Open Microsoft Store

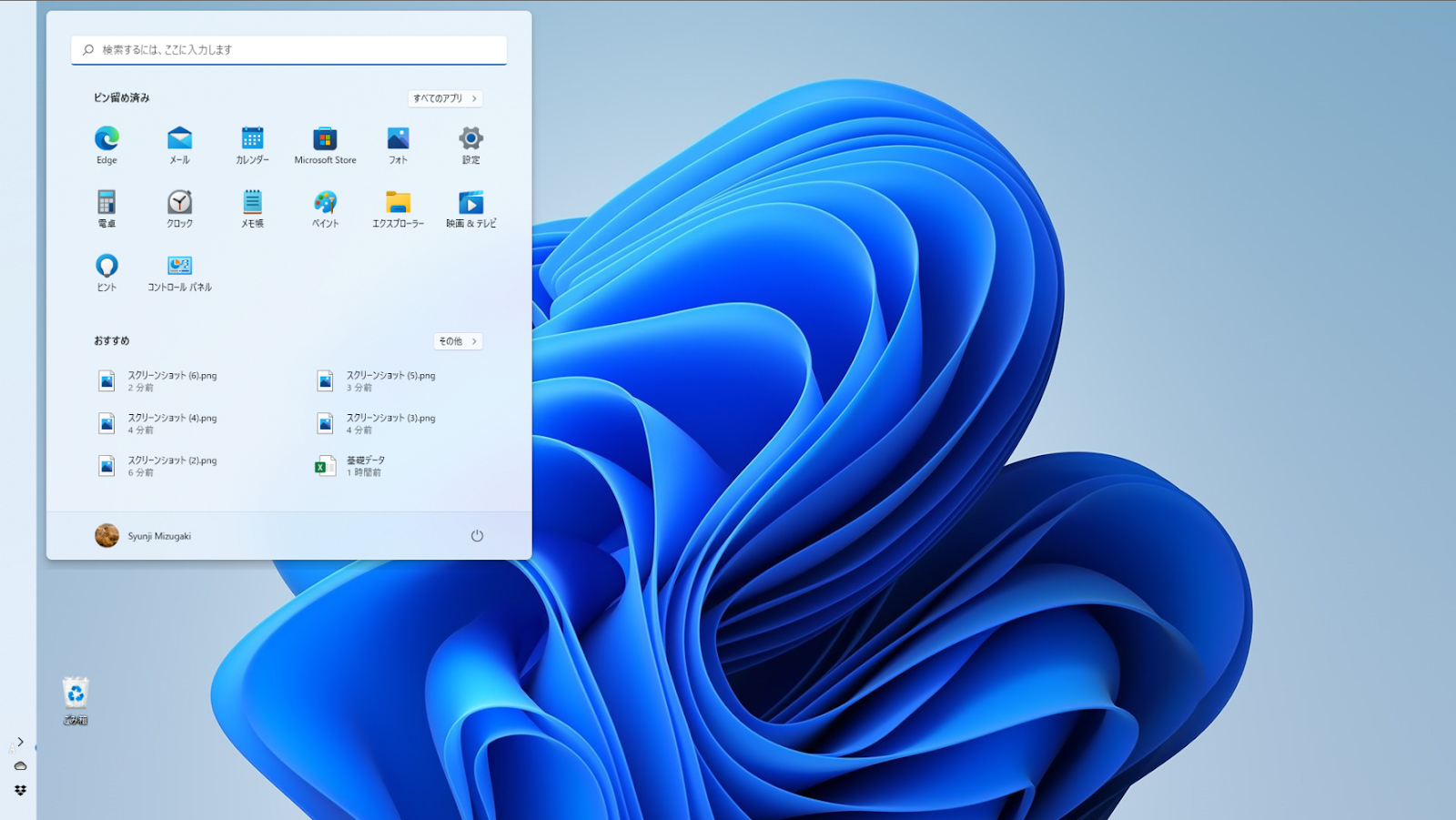325,145
